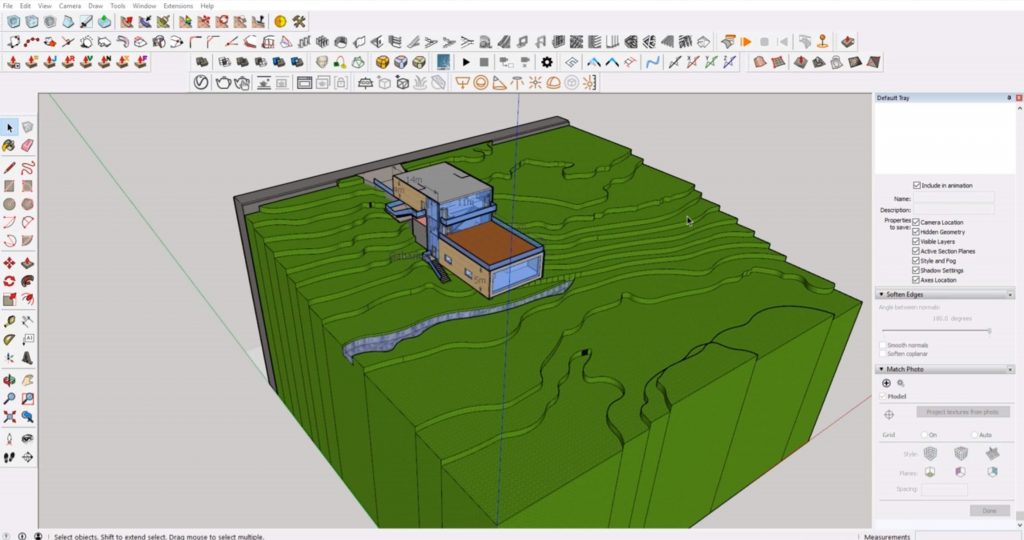Toggle Shadow Settings checkbox

pyautogui.click(x=916, y=270)
